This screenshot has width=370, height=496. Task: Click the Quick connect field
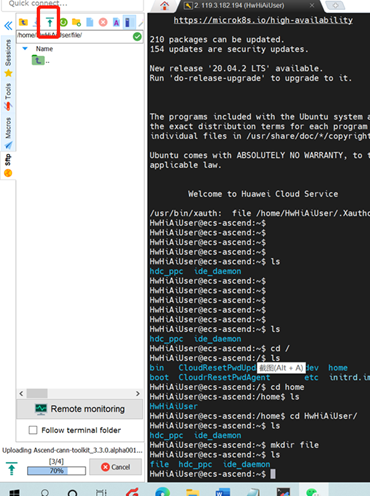tap(73, 4)
